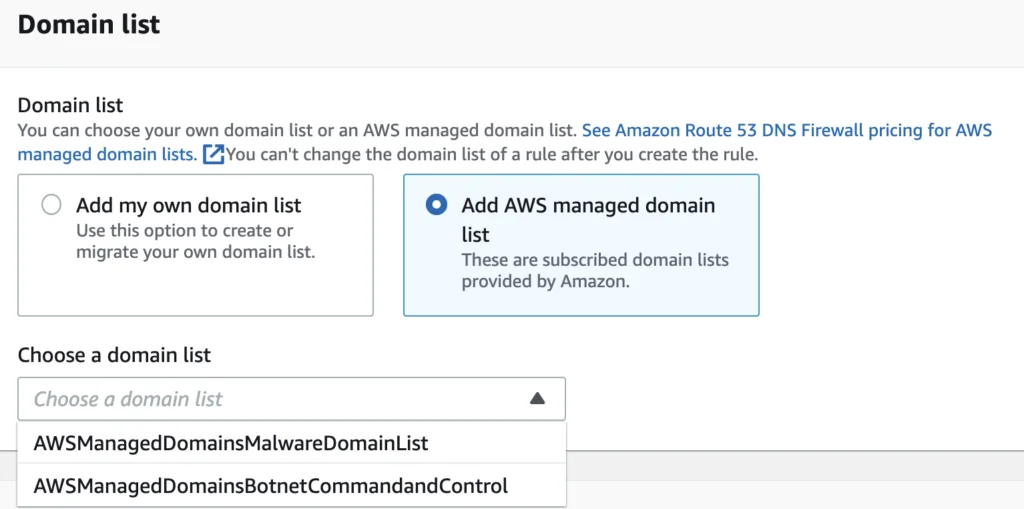
Task: Choose AWSManagedDomainsBotnetCommandandControl from the options
Action: coord(292,485)
